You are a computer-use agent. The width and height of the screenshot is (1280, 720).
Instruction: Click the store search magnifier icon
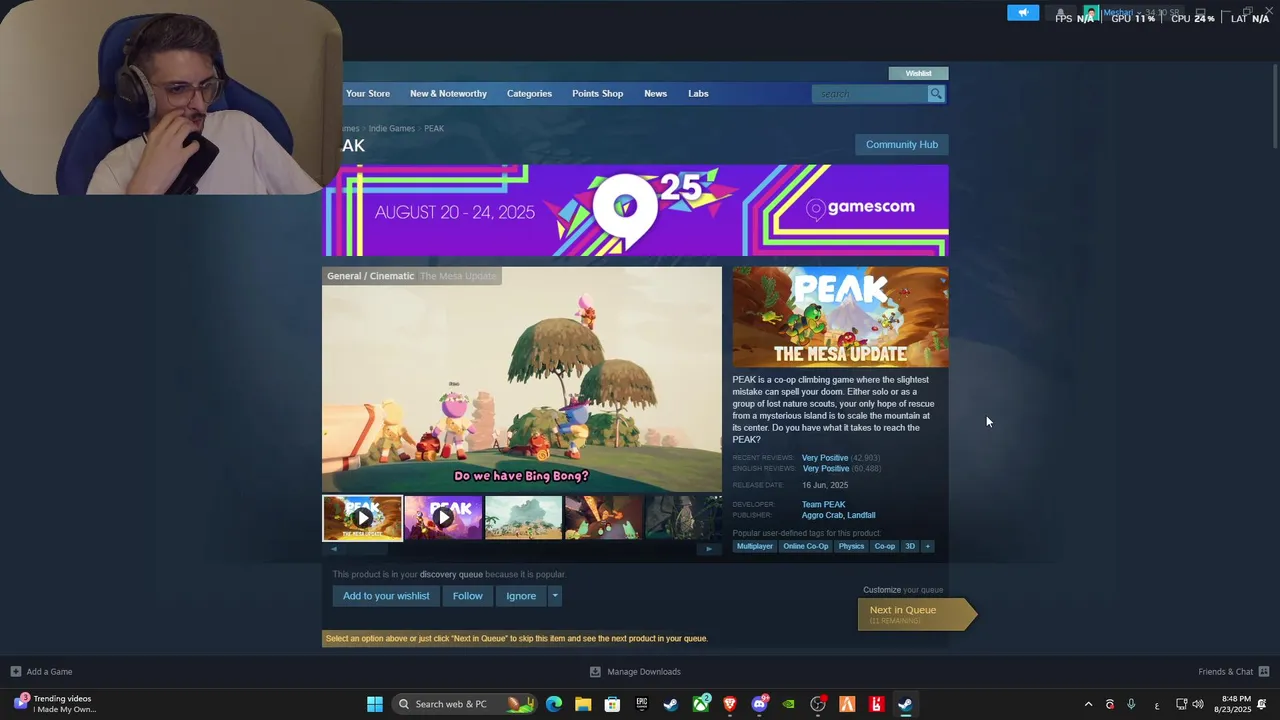936,94
